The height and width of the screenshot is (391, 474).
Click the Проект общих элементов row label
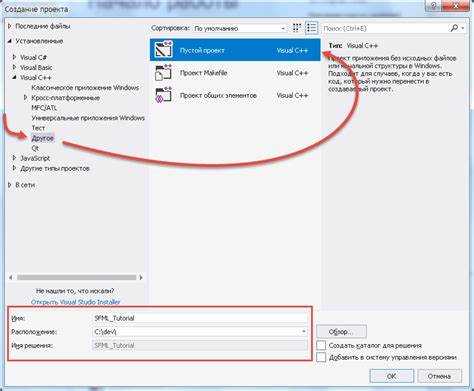[218, 95]
